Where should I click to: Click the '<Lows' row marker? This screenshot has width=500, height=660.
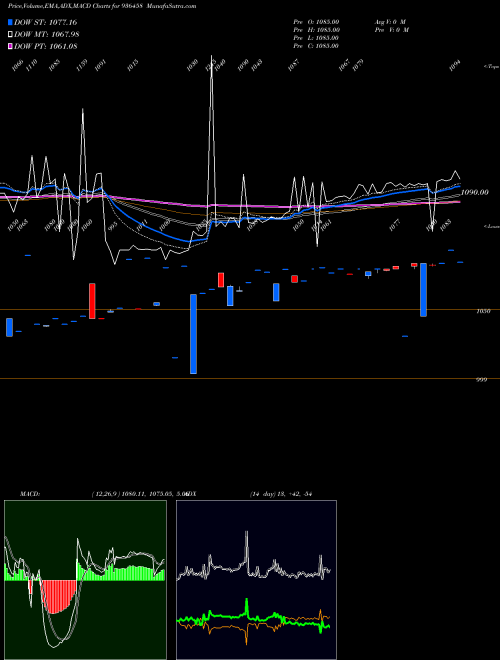click(491, 226)
